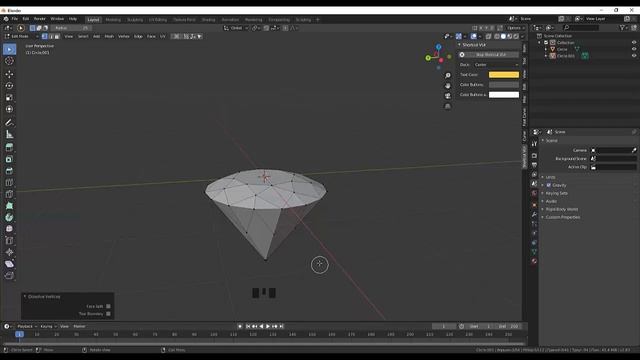Screen dimensions: 640x360
Task: Click the Stop Shortcut VUr button
Action: (x=491, y=55)
